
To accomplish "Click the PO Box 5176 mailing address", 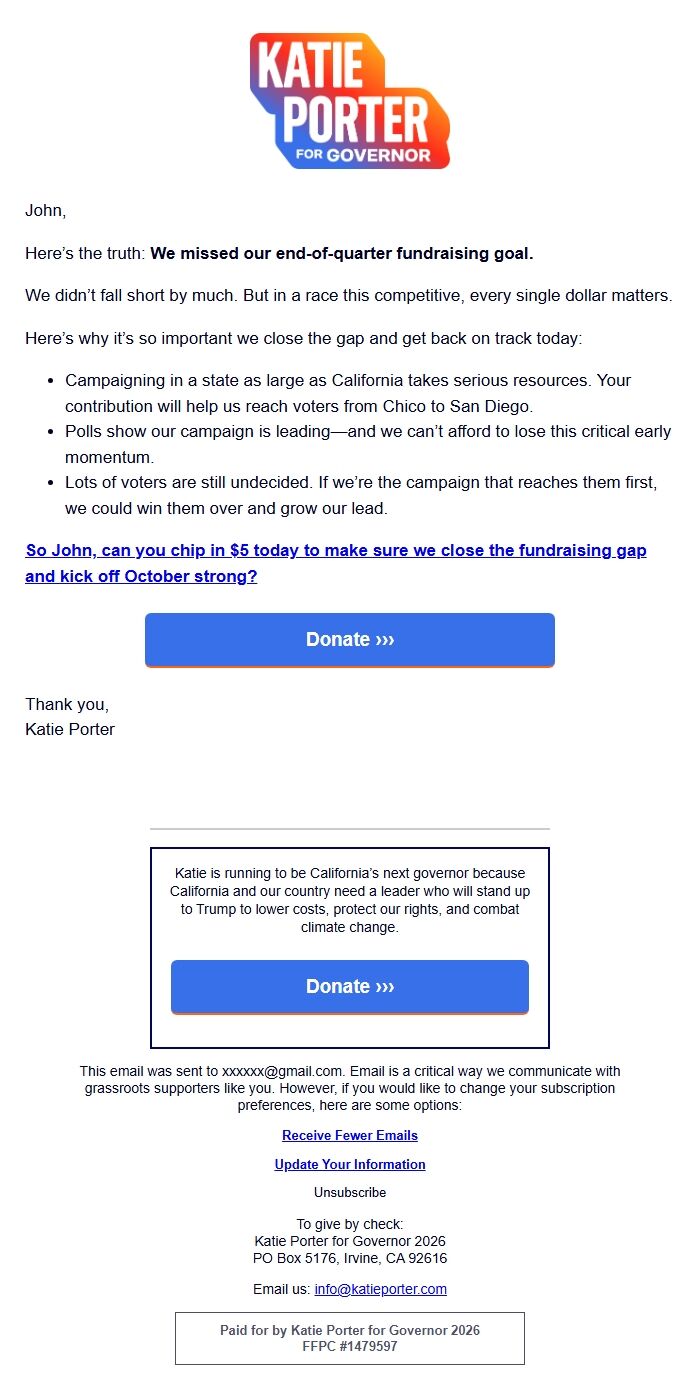I will click(350, 1259).
